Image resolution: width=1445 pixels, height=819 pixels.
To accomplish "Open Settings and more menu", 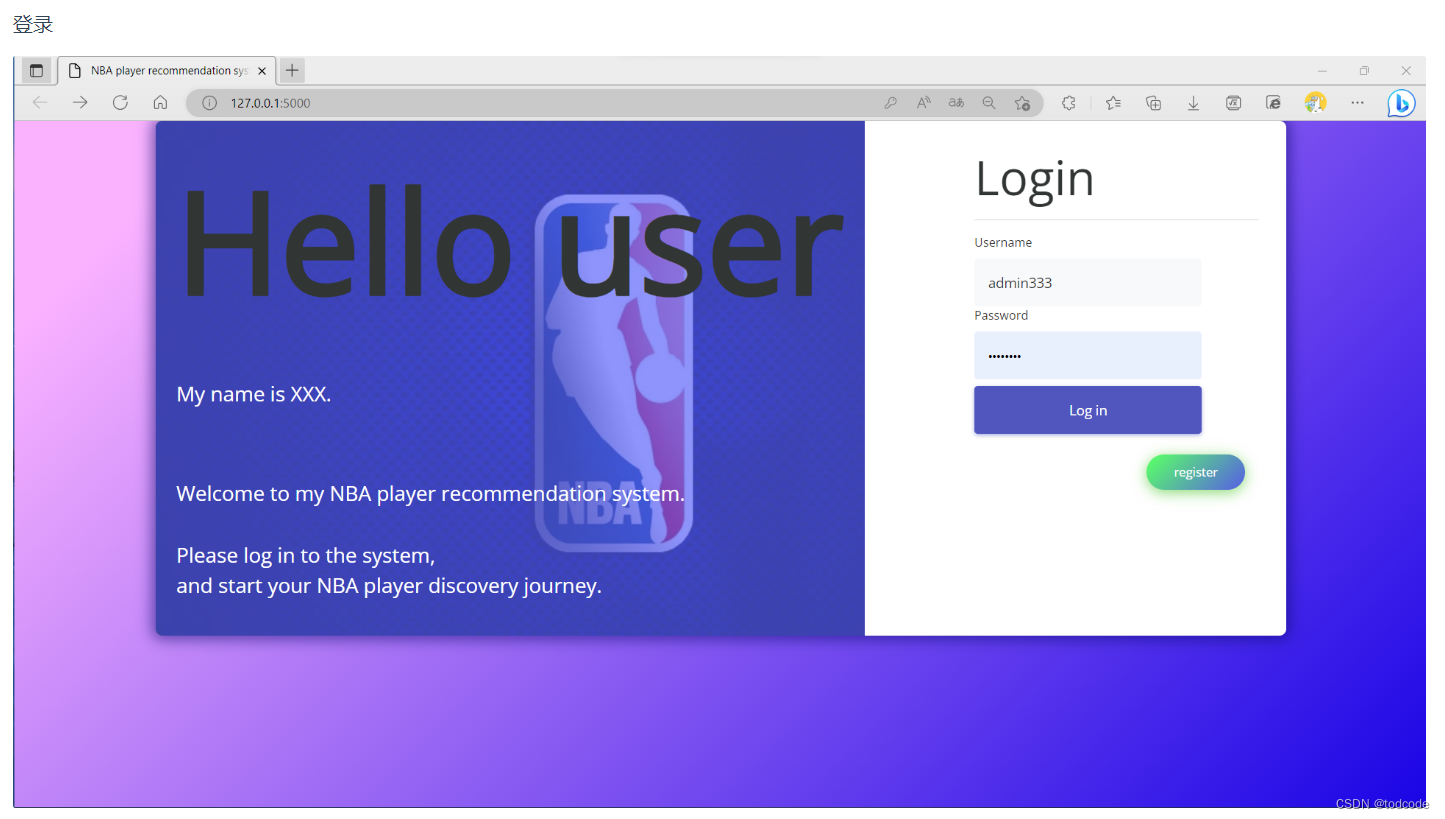I will (1357, 102).
